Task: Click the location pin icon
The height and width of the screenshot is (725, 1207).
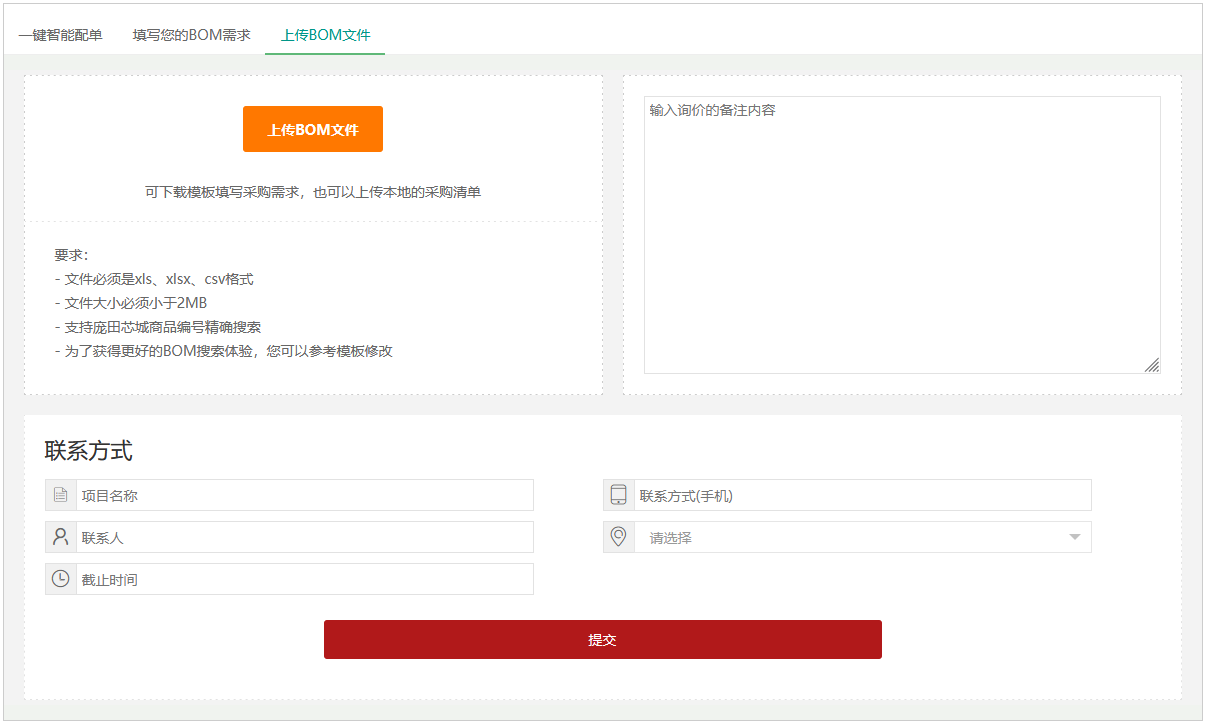Action: (x=619, y=537)
